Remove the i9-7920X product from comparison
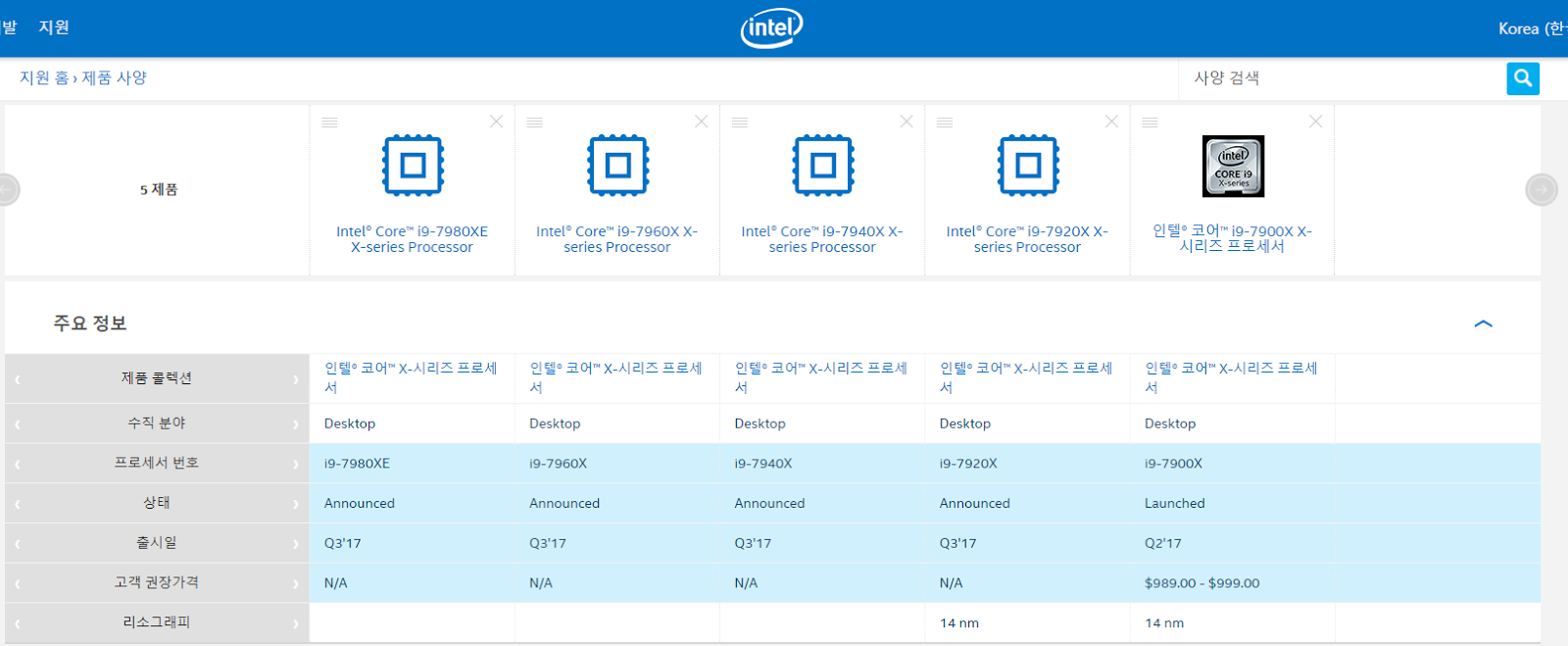The width and height of the screenshot is (1568, 646). [x=1111, y=122]
